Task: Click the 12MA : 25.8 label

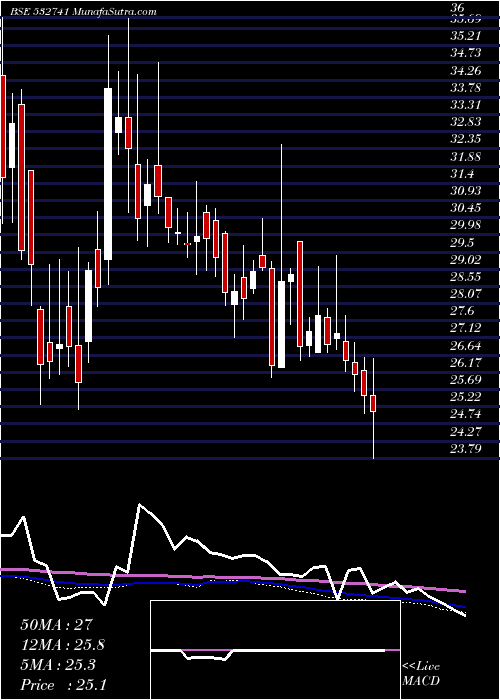Action: pos(63,644)
